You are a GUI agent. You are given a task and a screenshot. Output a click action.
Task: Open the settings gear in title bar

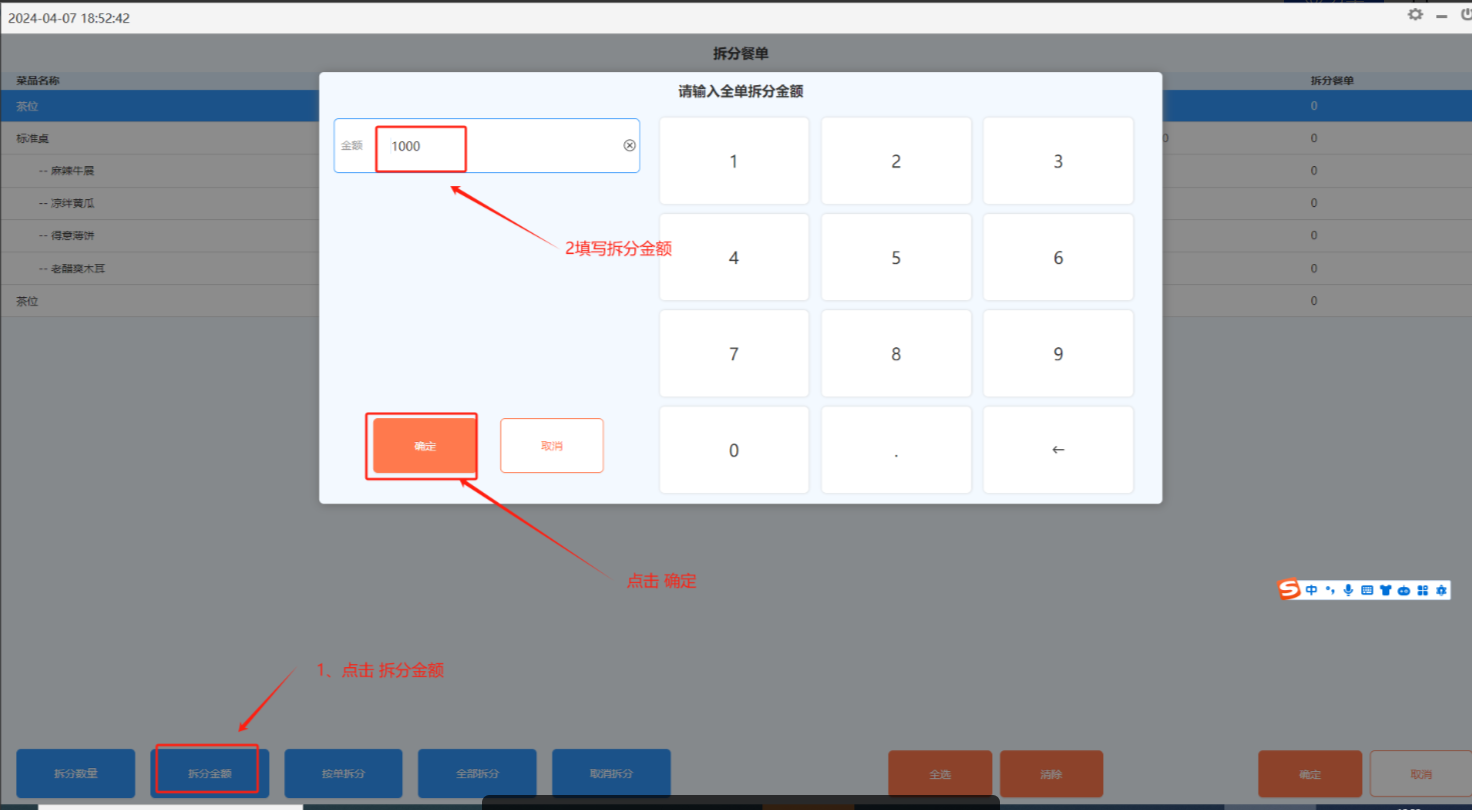click(x=1415, y=15)
